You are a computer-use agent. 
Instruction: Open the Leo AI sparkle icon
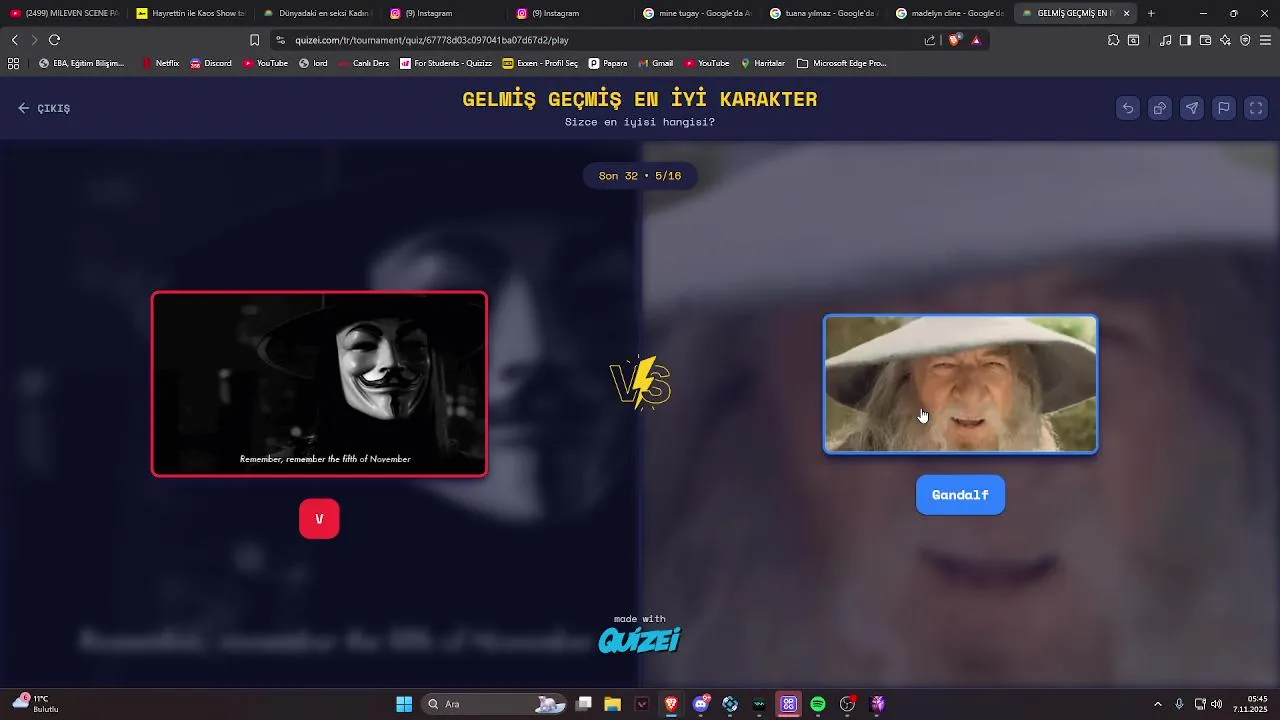click(x=1225, y=40)
